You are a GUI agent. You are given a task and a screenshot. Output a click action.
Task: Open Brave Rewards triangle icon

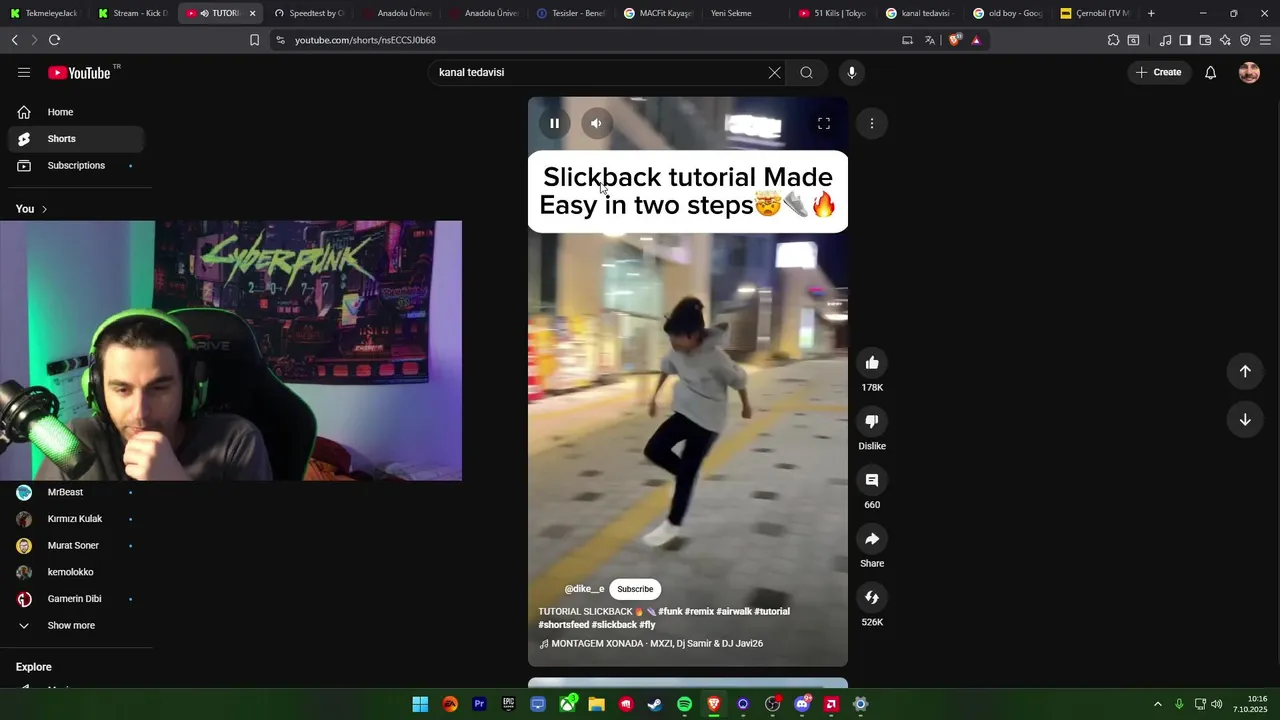pos(976,40)
